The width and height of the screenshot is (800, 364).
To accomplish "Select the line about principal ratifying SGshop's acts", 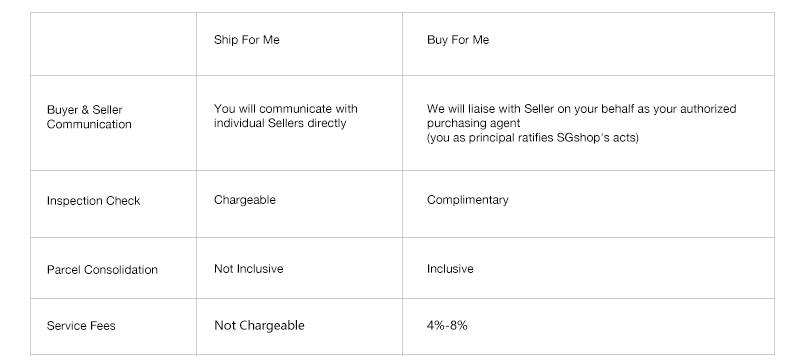I will point(533,137).
